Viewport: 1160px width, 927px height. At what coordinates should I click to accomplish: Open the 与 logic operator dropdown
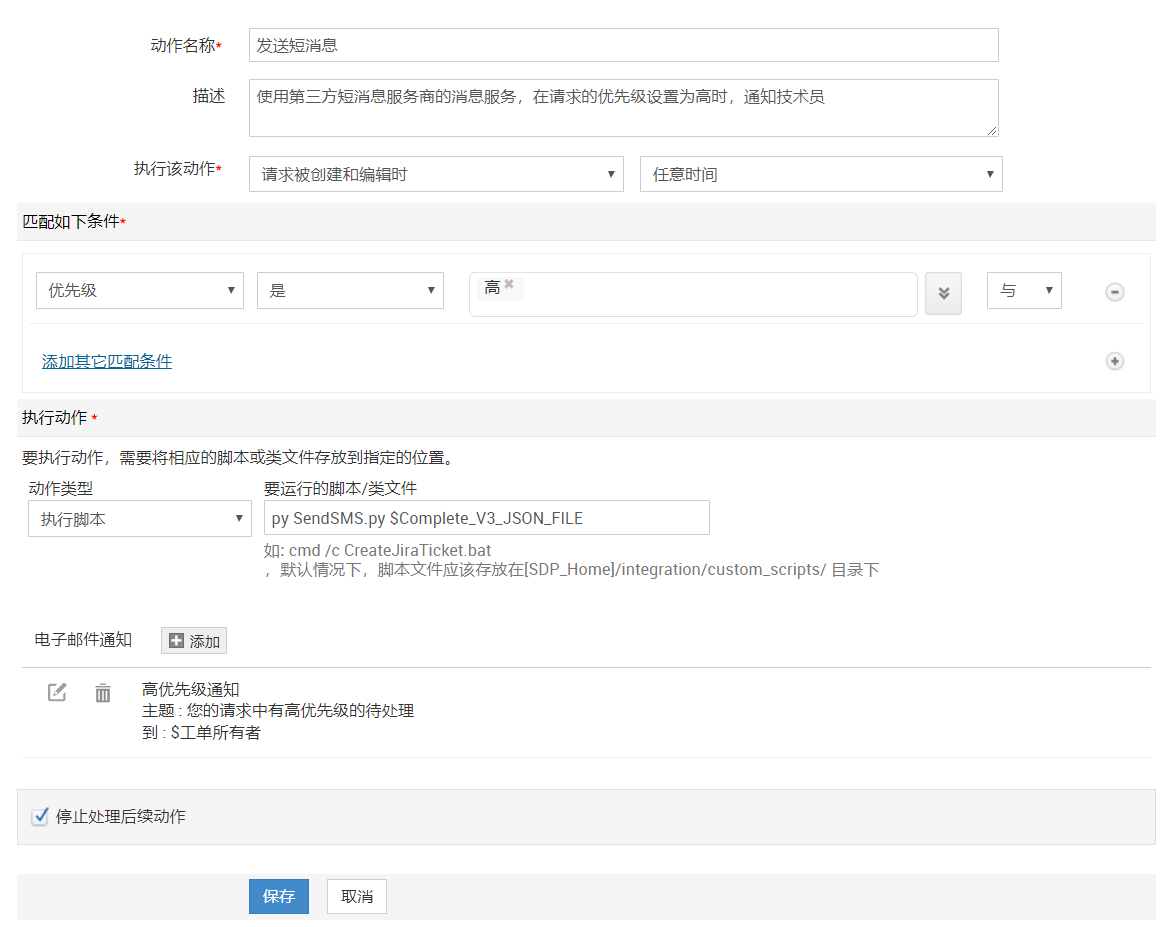tap(1023, 291)
